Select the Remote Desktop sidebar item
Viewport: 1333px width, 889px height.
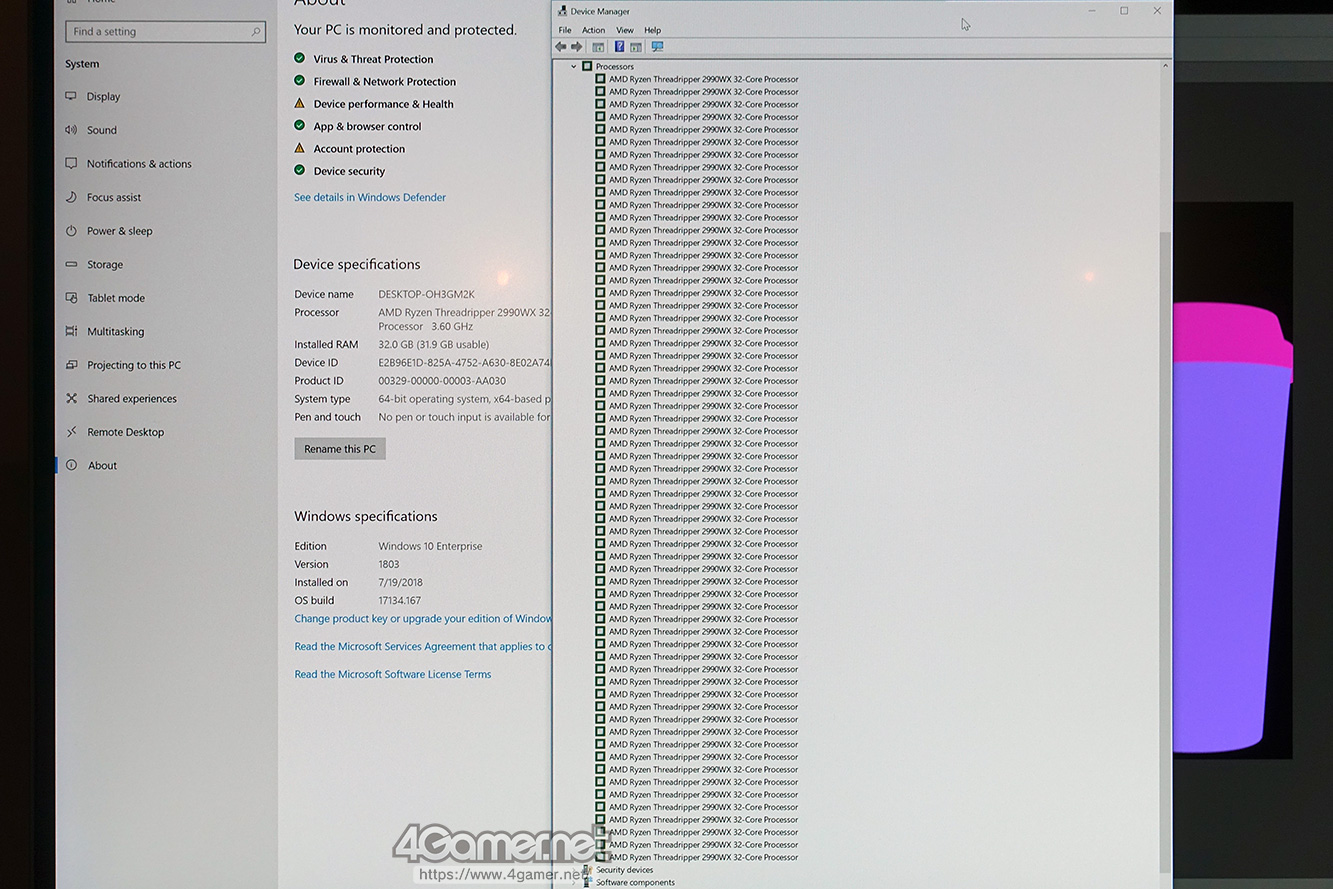125,432
